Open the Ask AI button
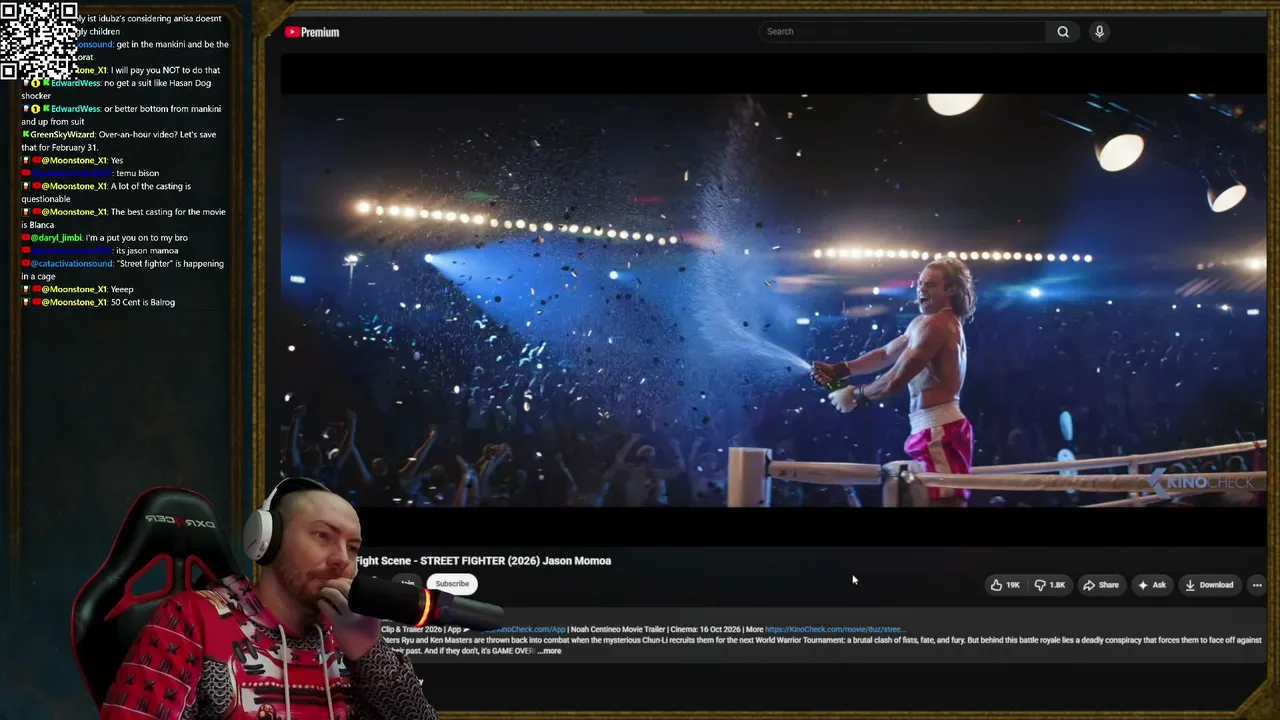 tap(1151, 585)
